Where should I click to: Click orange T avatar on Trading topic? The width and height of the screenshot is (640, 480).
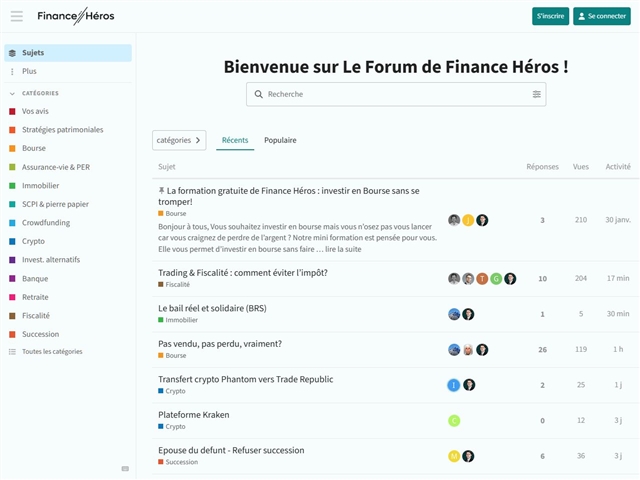(482, 279)
